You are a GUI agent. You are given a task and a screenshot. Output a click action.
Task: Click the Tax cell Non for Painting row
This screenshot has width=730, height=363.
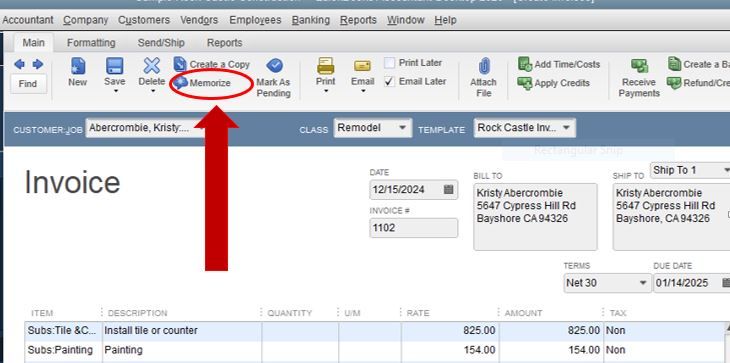pos(663,350)
